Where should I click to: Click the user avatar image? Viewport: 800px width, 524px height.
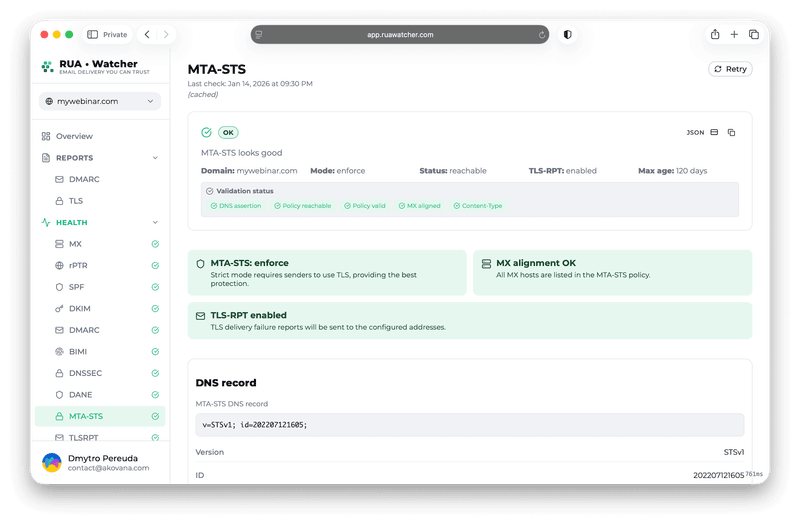point(52,462)
